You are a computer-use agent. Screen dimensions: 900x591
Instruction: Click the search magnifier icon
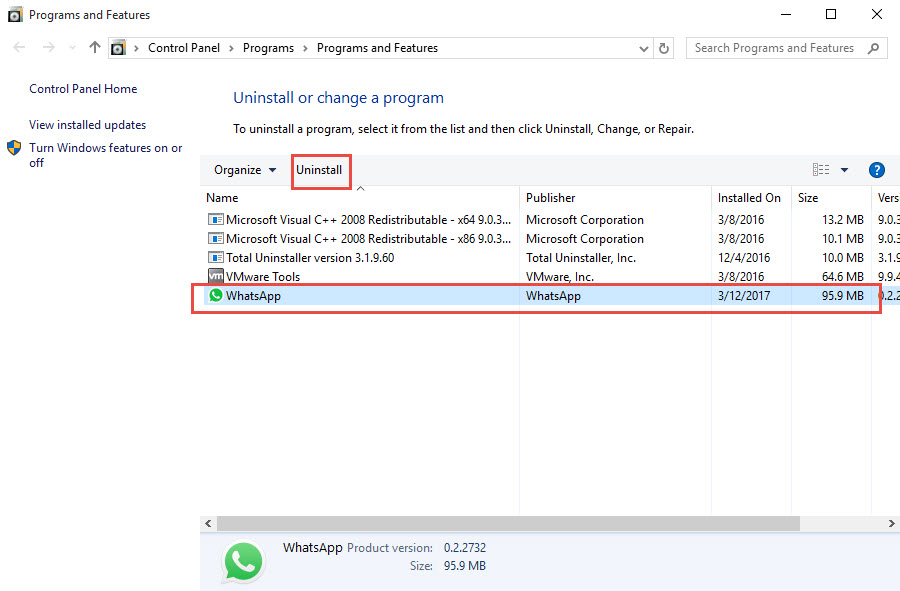tap(873, 49)
